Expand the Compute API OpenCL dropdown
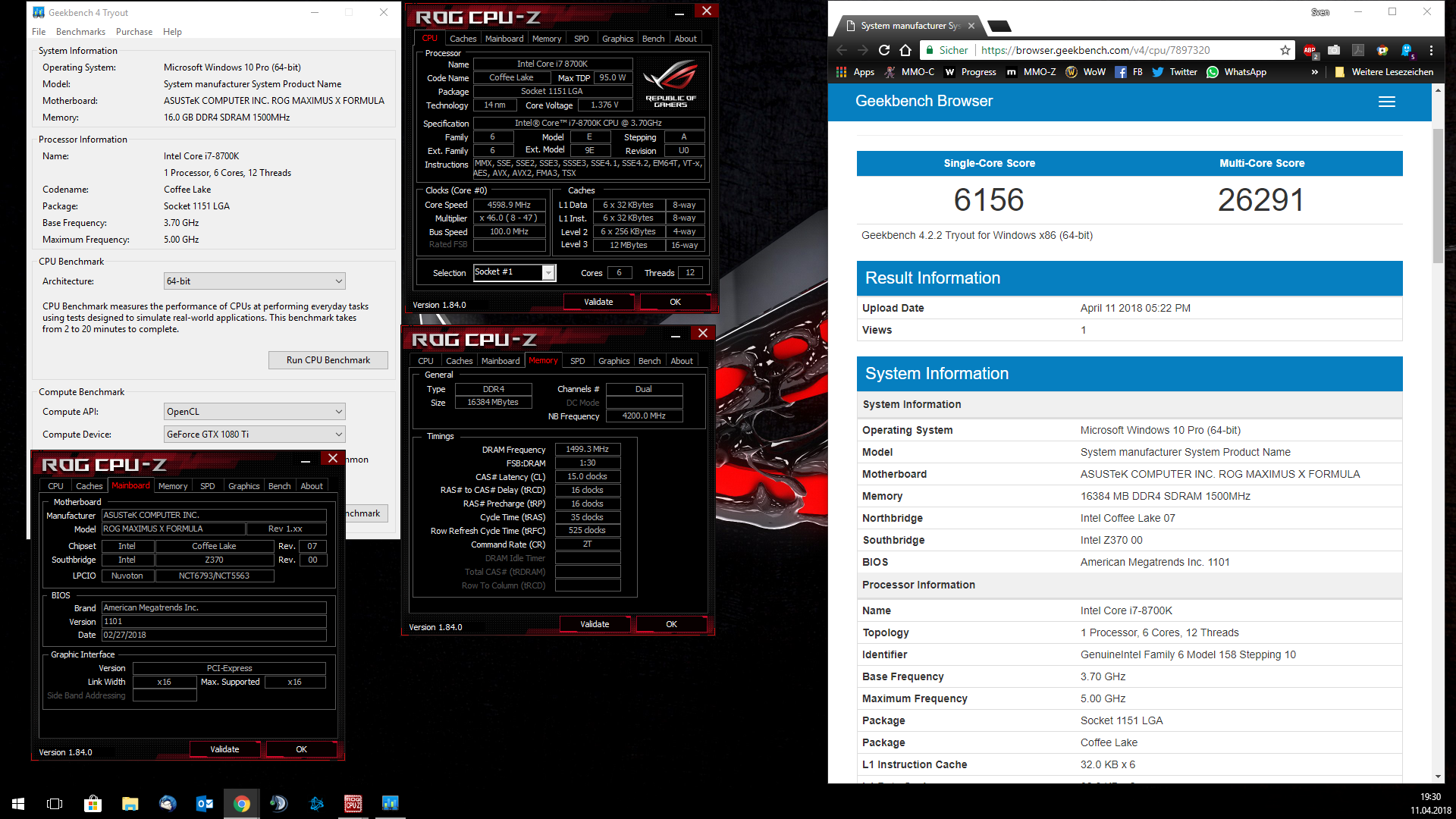The width and height of the screenshot is (1456, 819). click(x=255, y=412)
